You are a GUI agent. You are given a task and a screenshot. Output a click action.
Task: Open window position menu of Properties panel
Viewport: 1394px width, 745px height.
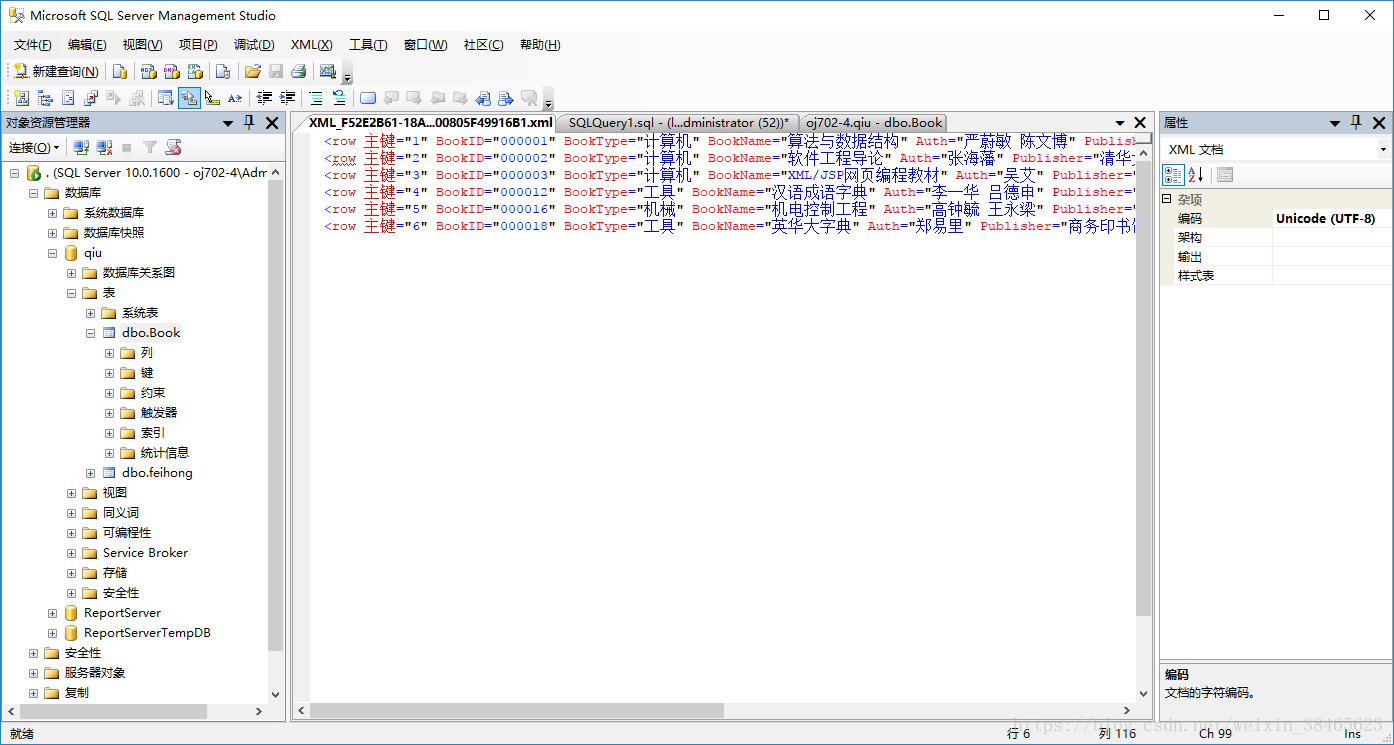pos(1334,123)
